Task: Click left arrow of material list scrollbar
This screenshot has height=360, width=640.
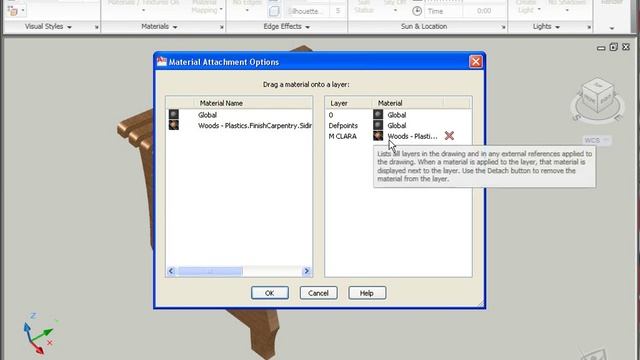Action: 171,271
